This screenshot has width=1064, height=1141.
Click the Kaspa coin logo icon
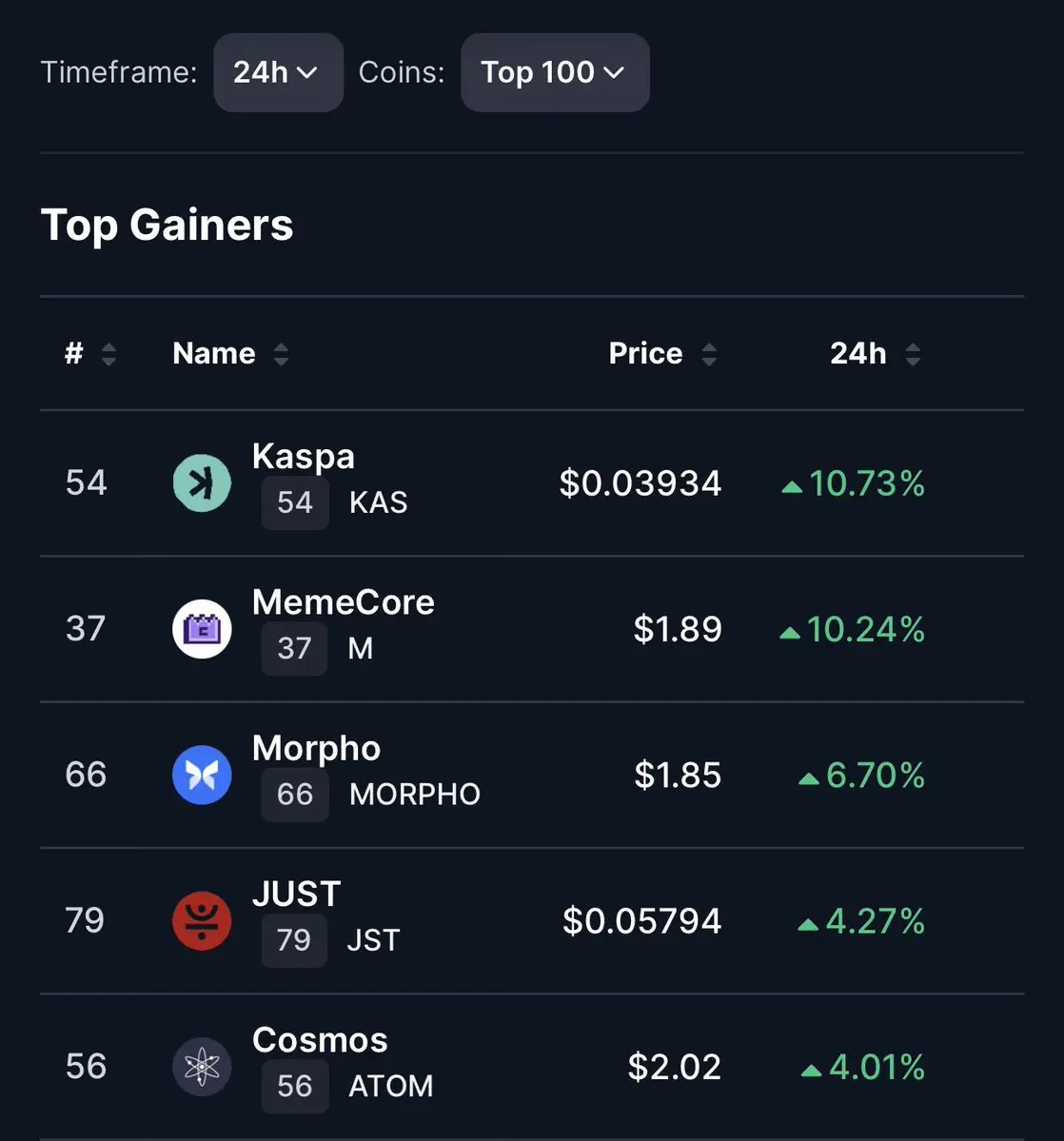coord(202,483)
